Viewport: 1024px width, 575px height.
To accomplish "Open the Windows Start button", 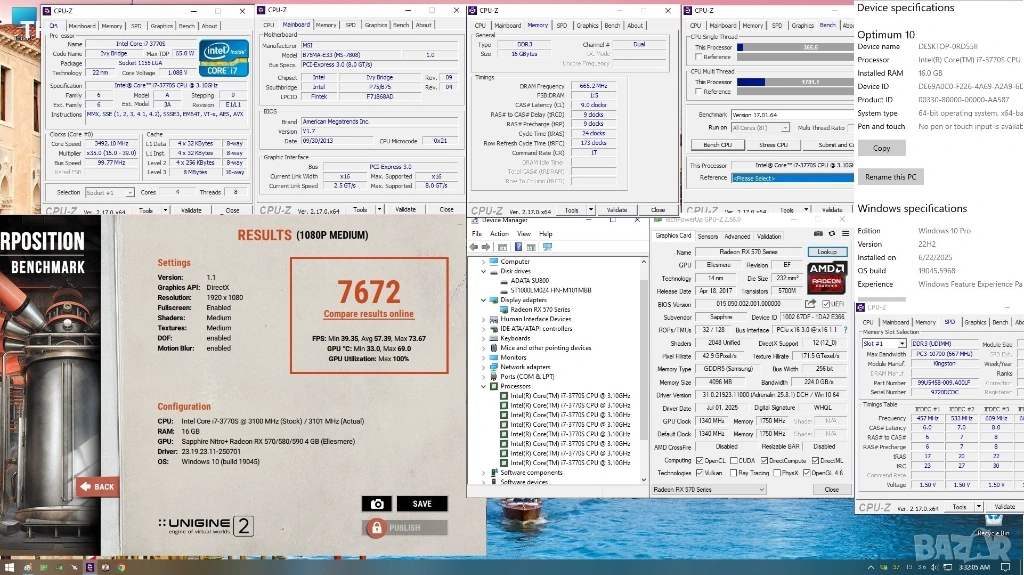I will pyautogui.click(x=9, y=567).
